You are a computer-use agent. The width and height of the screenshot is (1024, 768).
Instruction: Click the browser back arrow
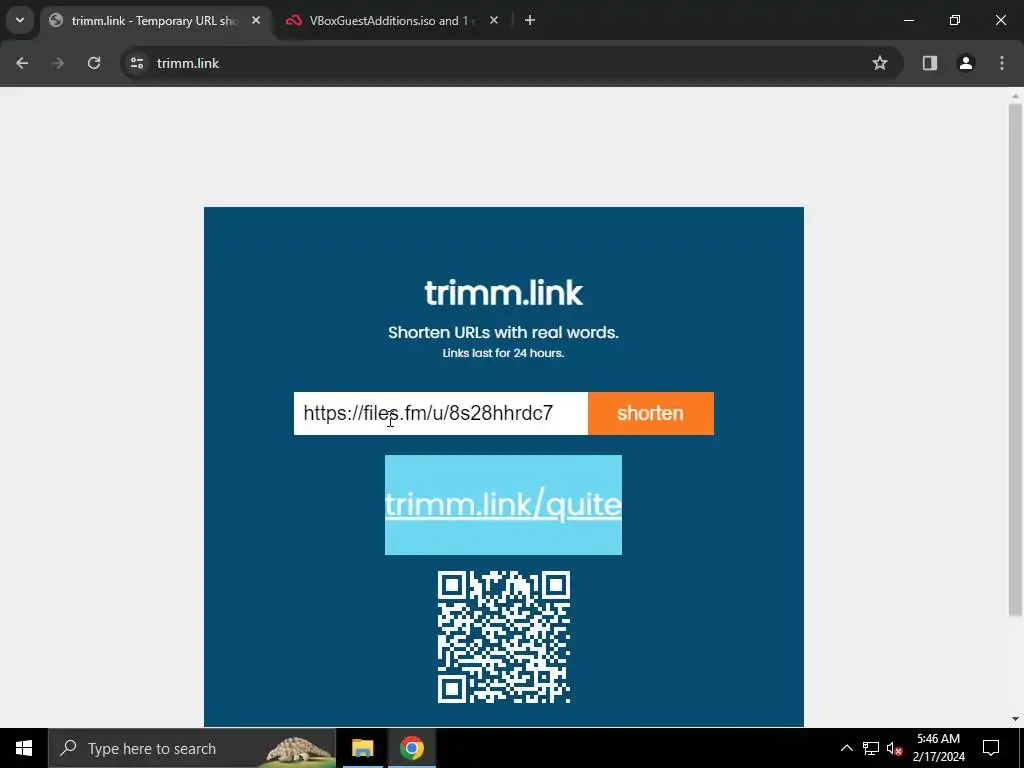22,63
